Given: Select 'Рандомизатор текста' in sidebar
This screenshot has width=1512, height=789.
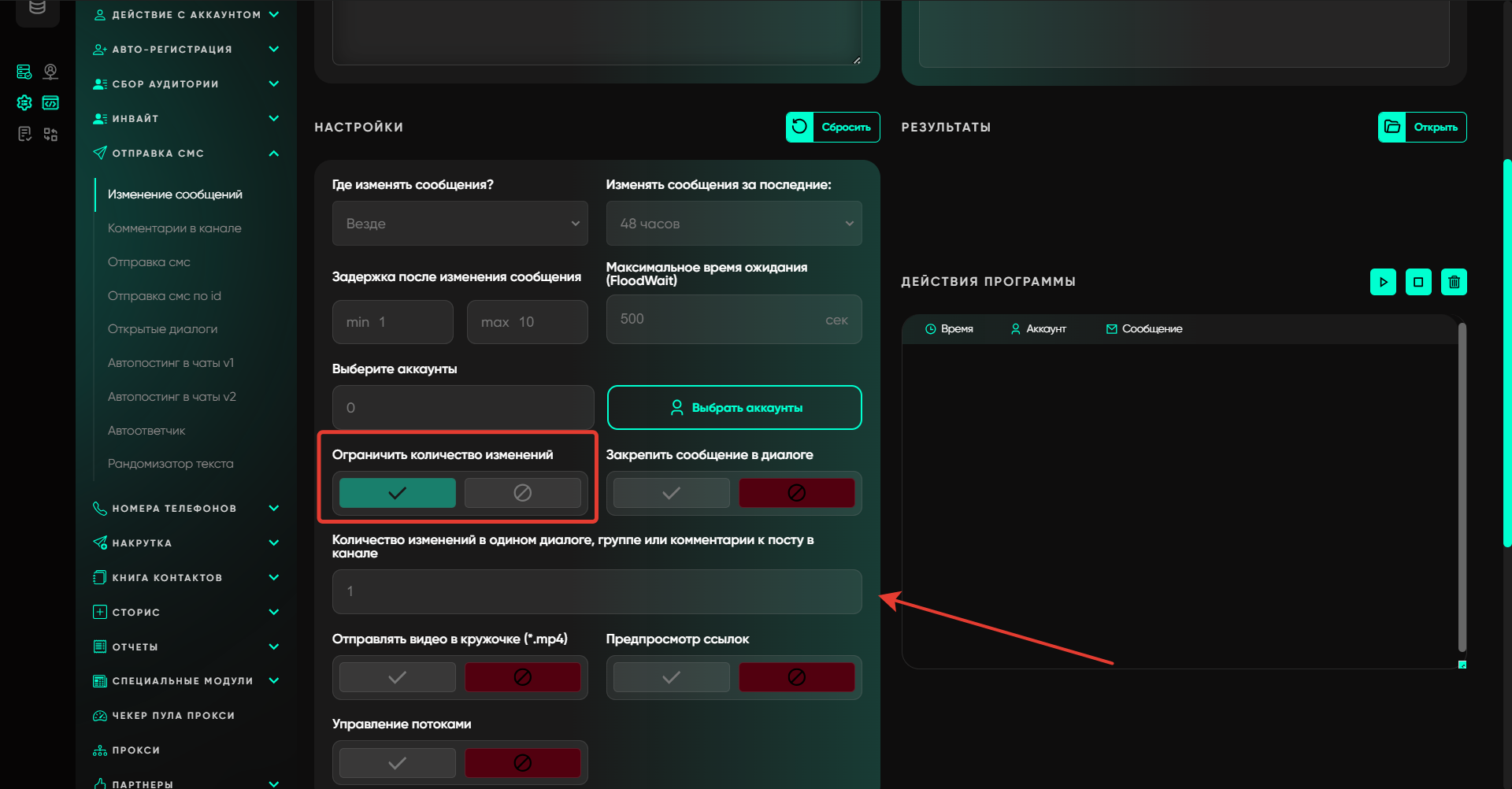Looking at the screenshot, I should tap(171, 464).
